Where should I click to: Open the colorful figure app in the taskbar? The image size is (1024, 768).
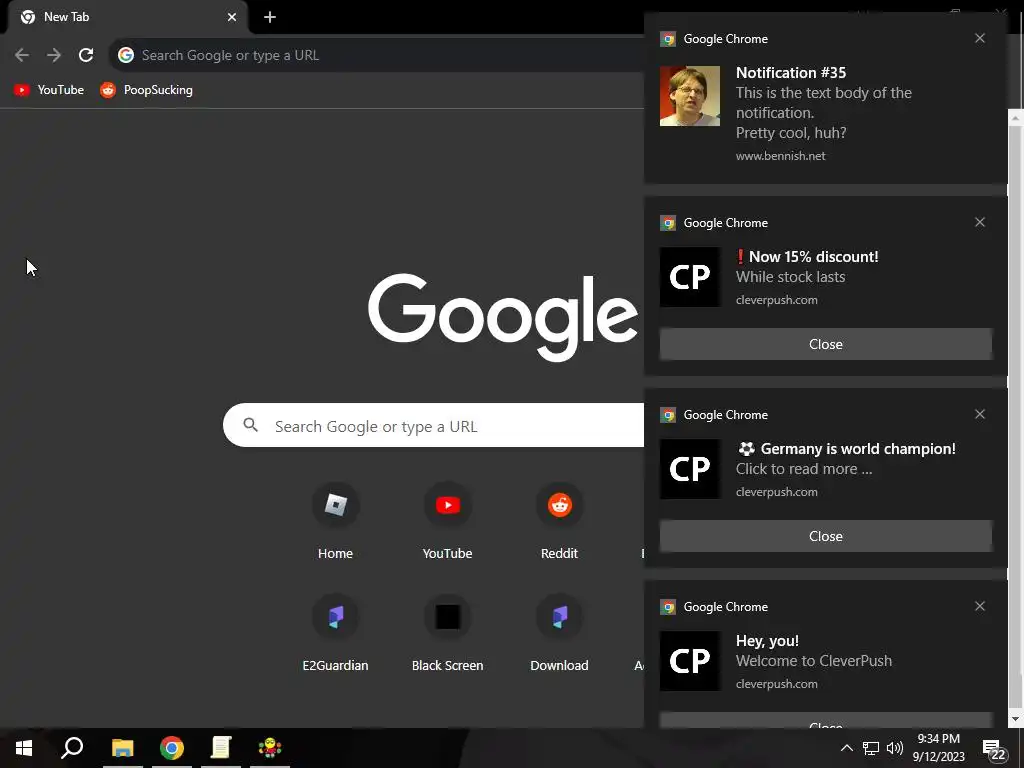(270, 748)
